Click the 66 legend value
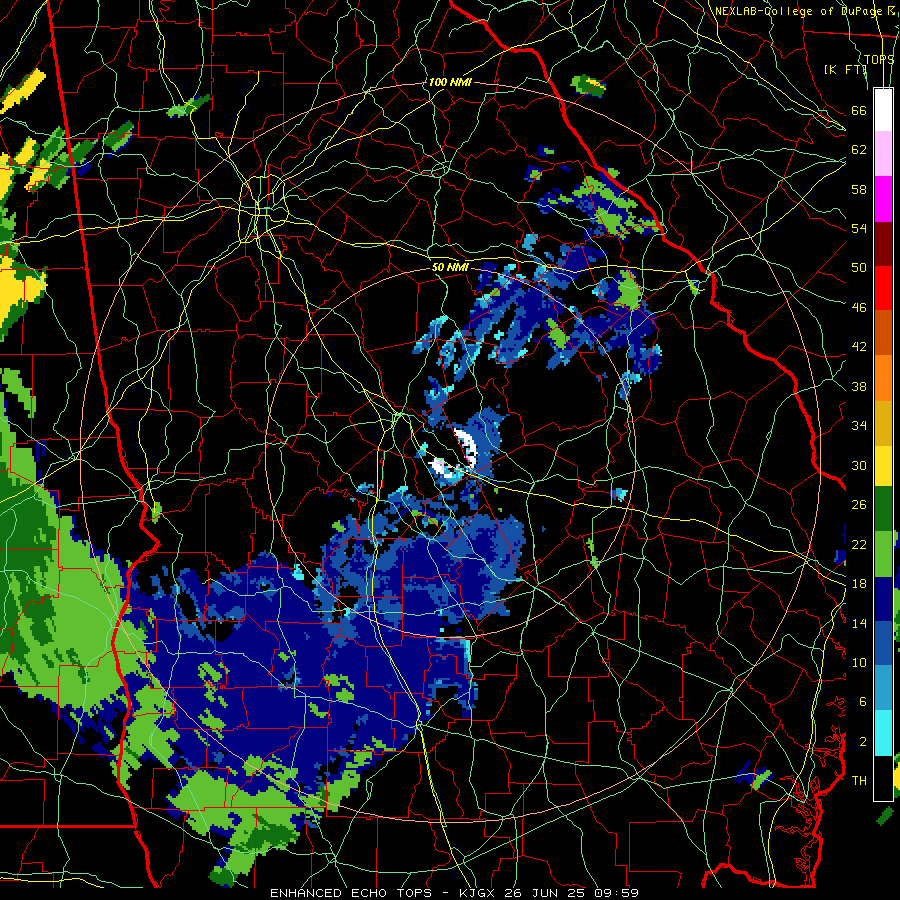 [859, 110]
